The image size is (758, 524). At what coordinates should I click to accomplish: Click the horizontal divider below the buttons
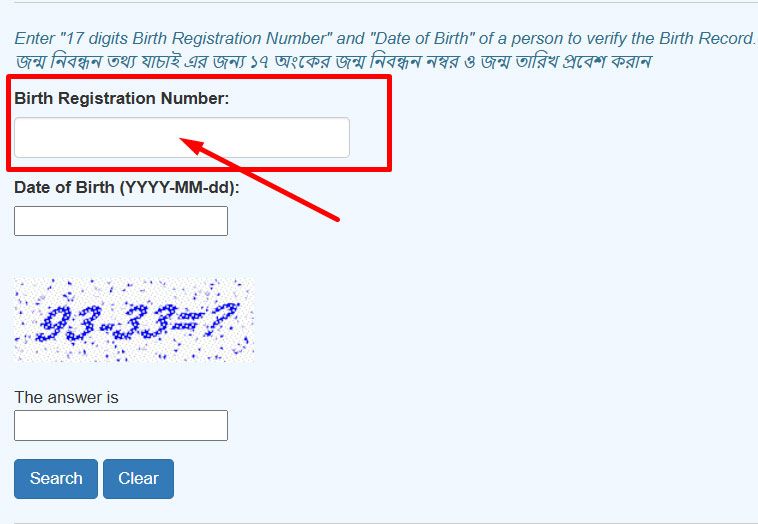[x=379, y=522]
